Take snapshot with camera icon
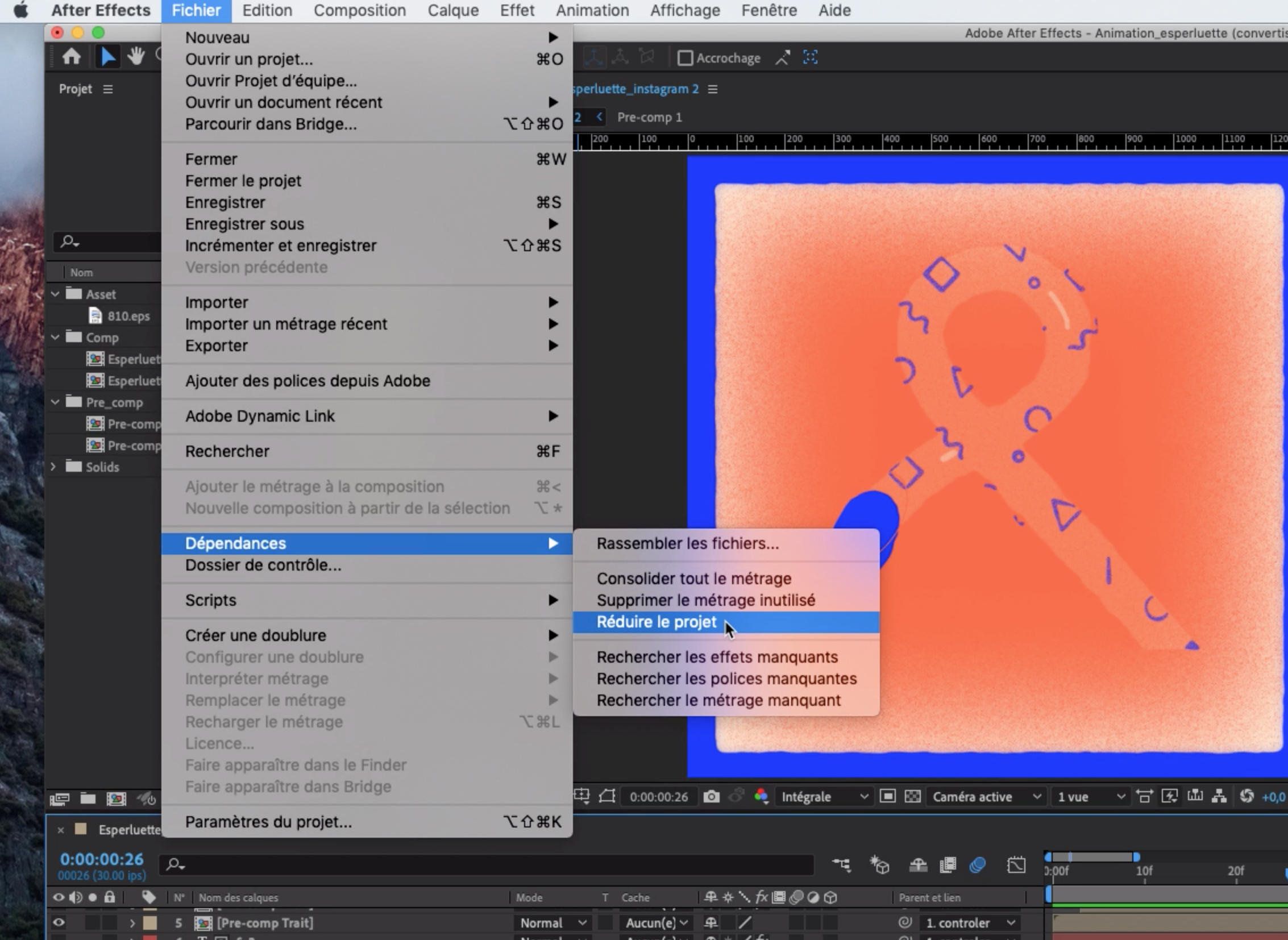Viewport: 1288px width, 940px height. (x=711, y=797)
